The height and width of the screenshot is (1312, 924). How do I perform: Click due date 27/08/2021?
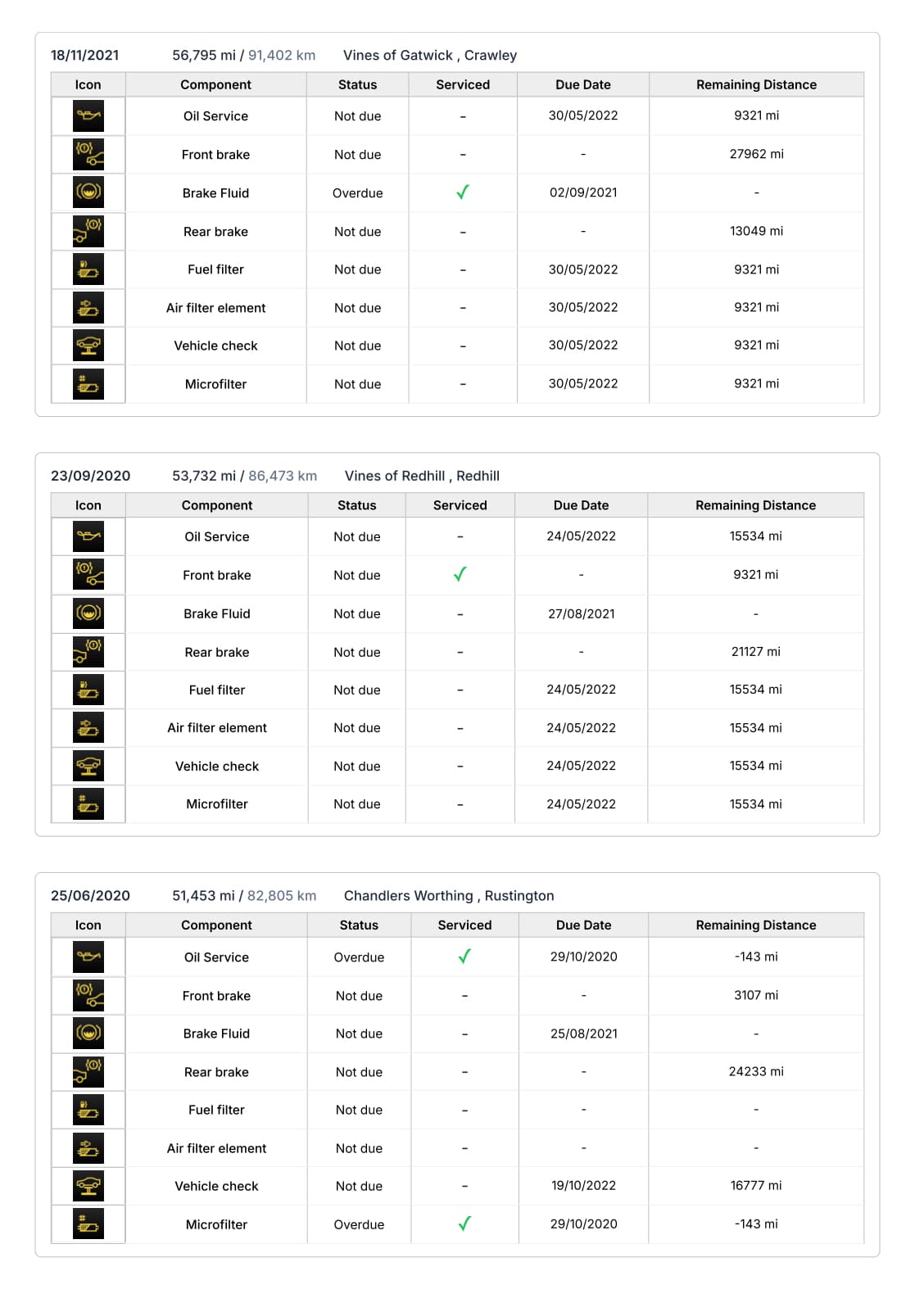pos(582,613)
